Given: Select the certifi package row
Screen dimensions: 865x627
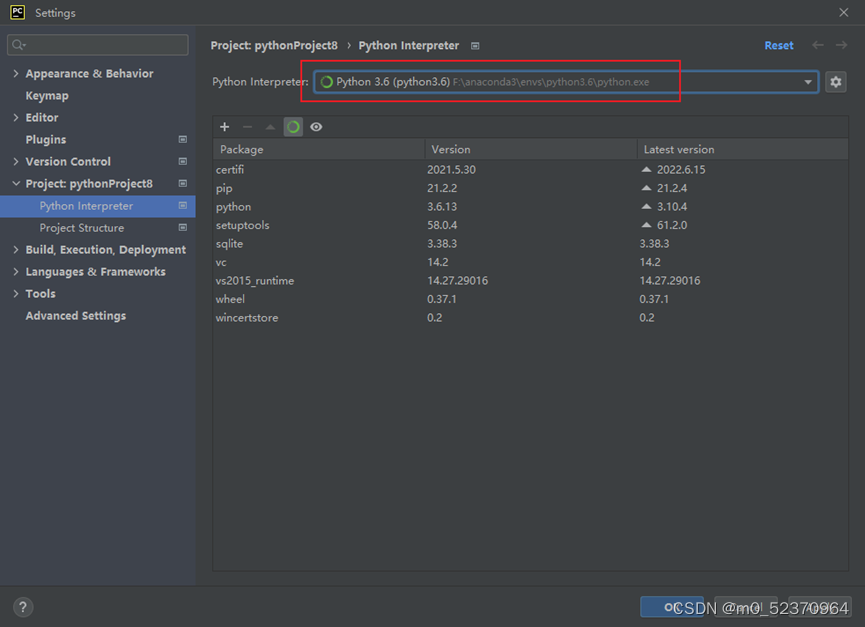Looking at the screenshot, I should point(531,170).
